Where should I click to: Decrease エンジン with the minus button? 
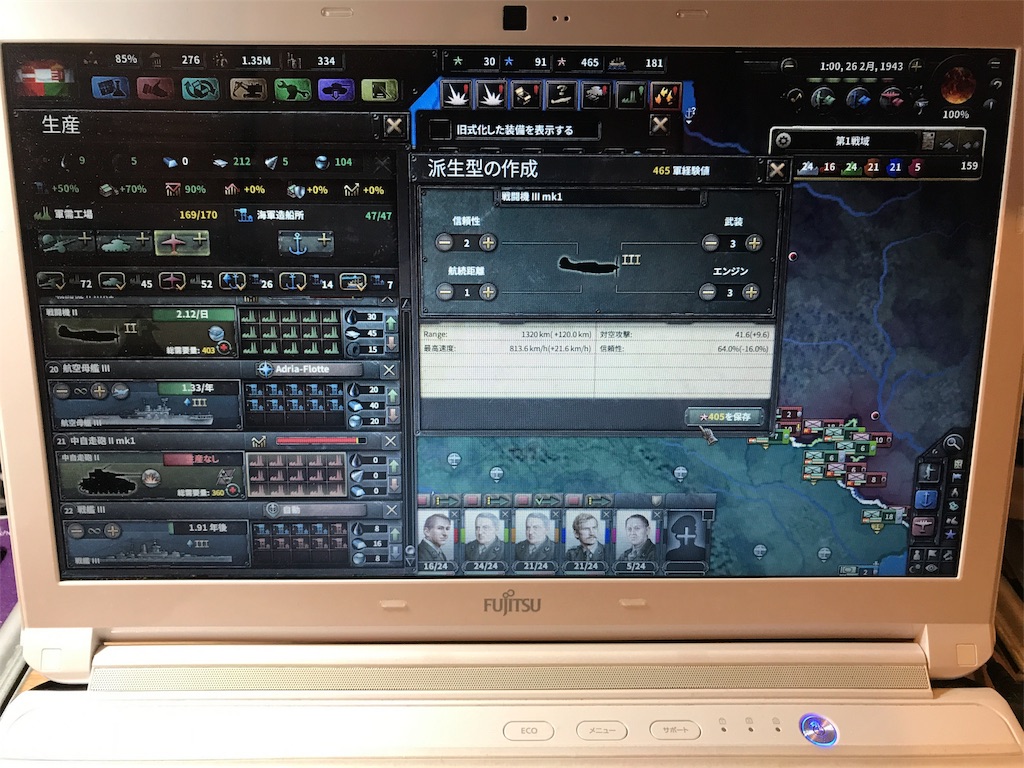pyautogui.click(x=708, y=292)
